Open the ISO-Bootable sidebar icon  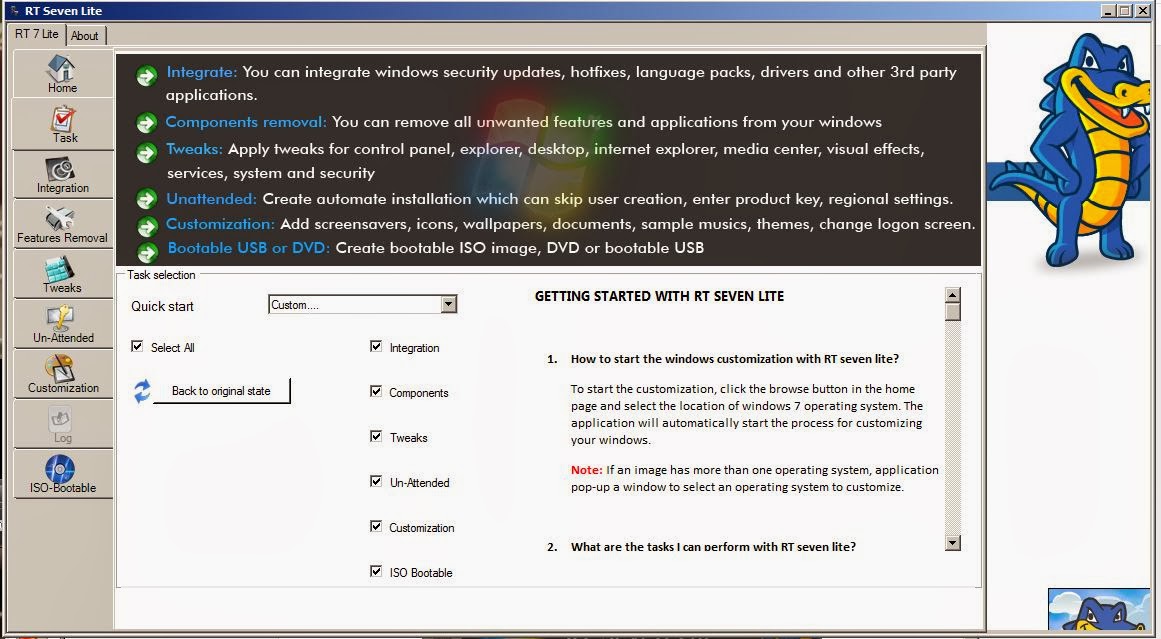[x=62, y=475]
